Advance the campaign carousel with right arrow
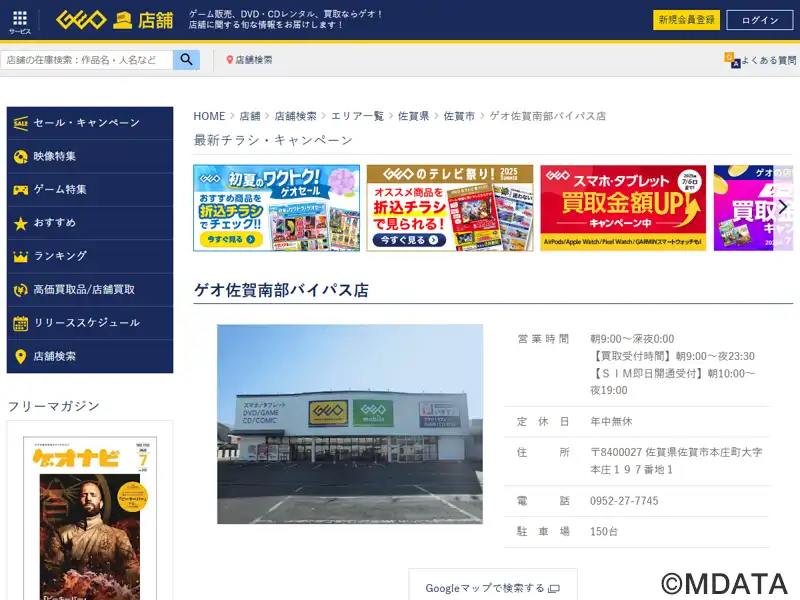 tap(783, 207)
